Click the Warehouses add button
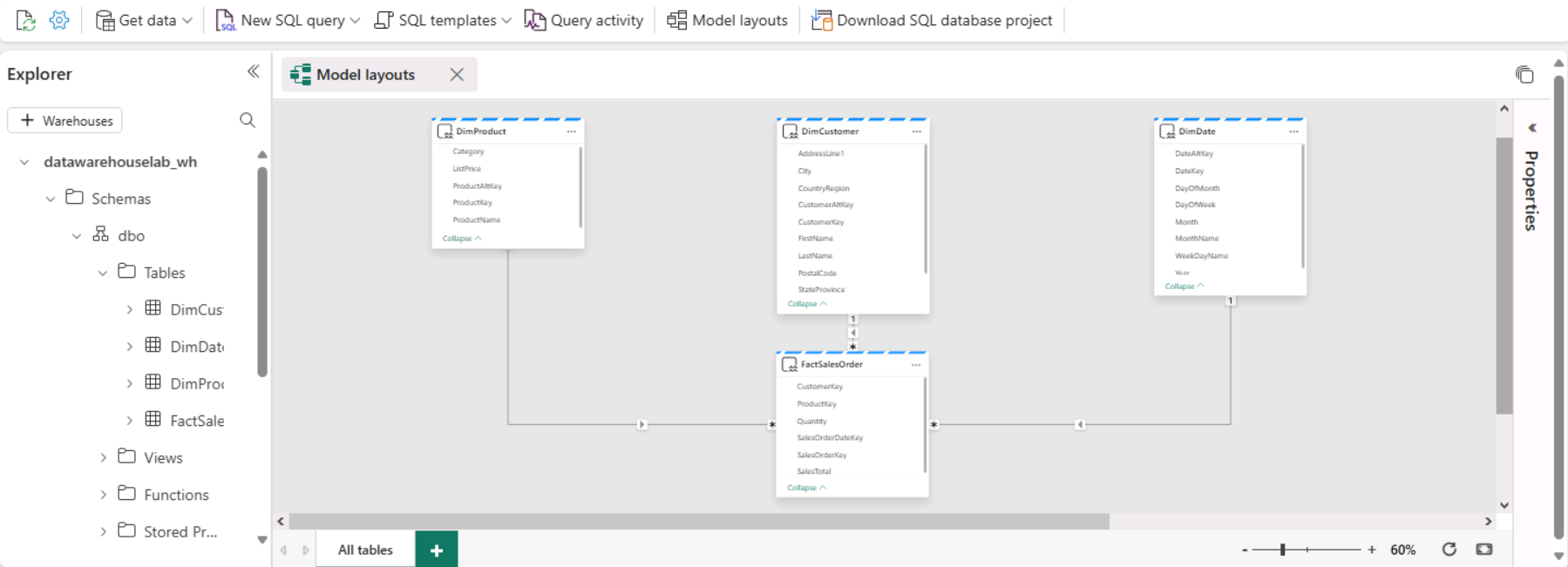1568x567 pixels. 65,120
